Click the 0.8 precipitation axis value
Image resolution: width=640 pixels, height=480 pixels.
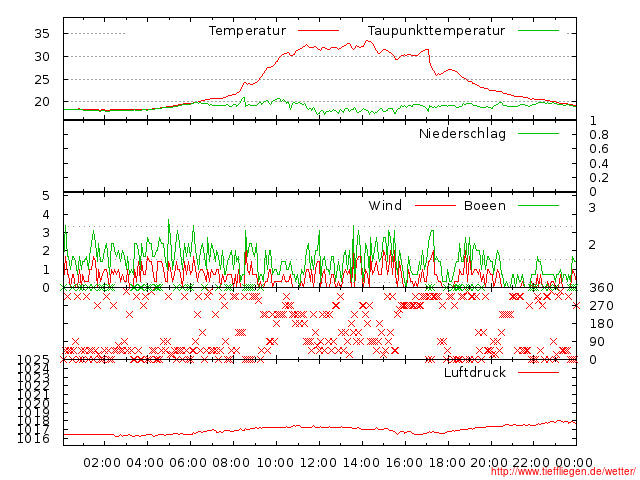coord(599,135)
